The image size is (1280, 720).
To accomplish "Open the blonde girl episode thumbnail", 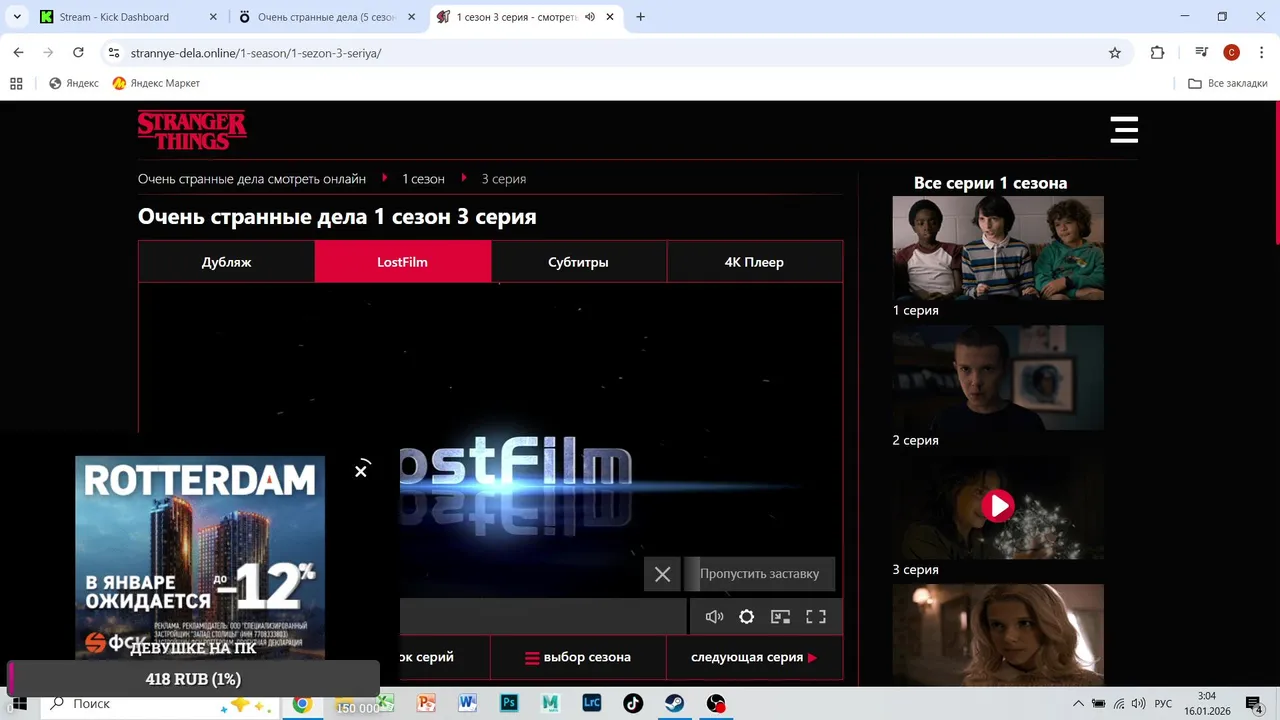I will click(x=998, y=634).
